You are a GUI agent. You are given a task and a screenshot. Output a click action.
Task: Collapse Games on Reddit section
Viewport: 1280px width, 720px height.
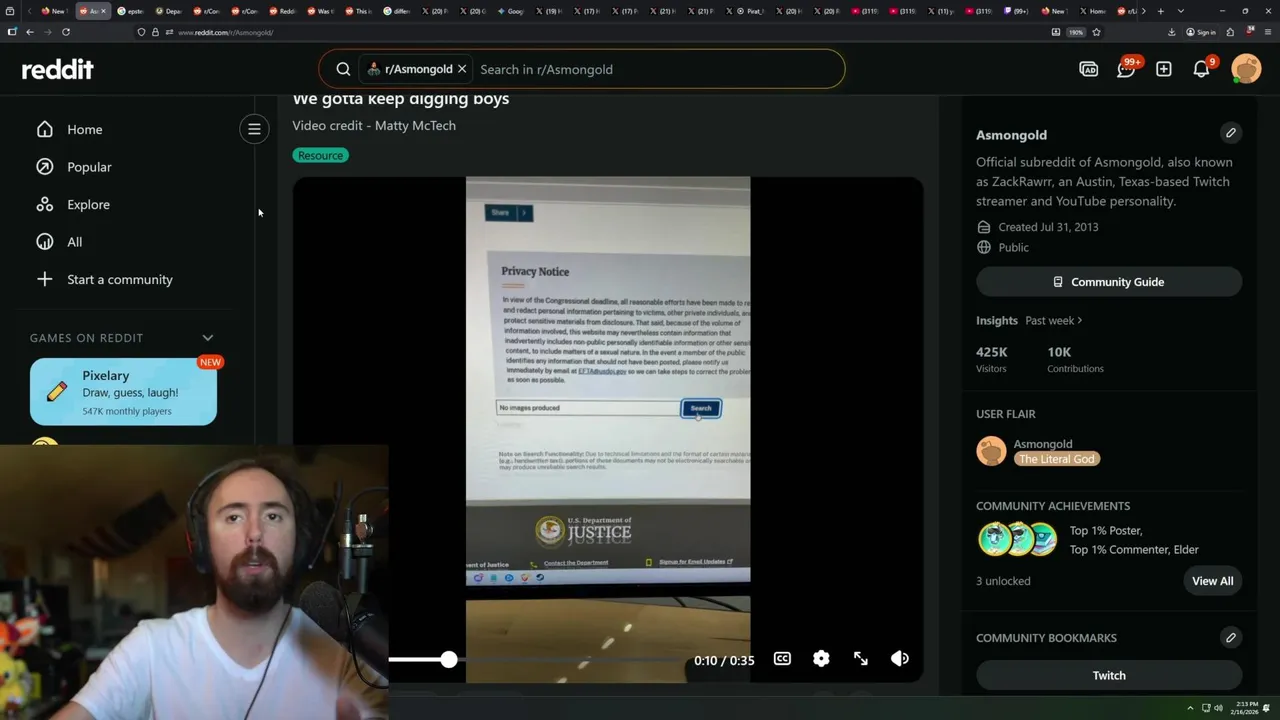(208, 338)
